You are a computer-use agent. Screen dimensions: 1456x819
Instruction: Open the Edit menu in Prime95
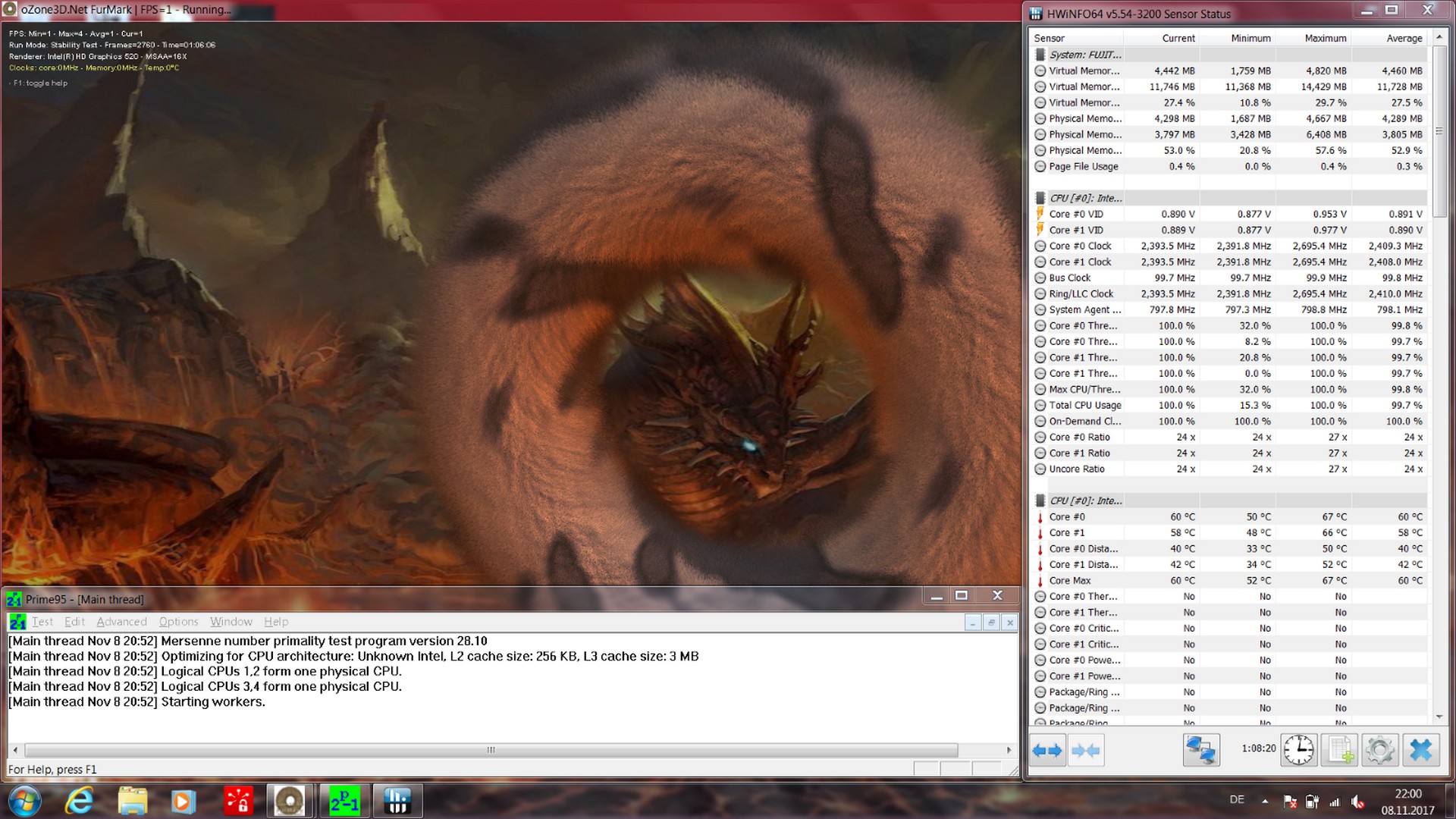pyautogui.click(x=74, y=622)
